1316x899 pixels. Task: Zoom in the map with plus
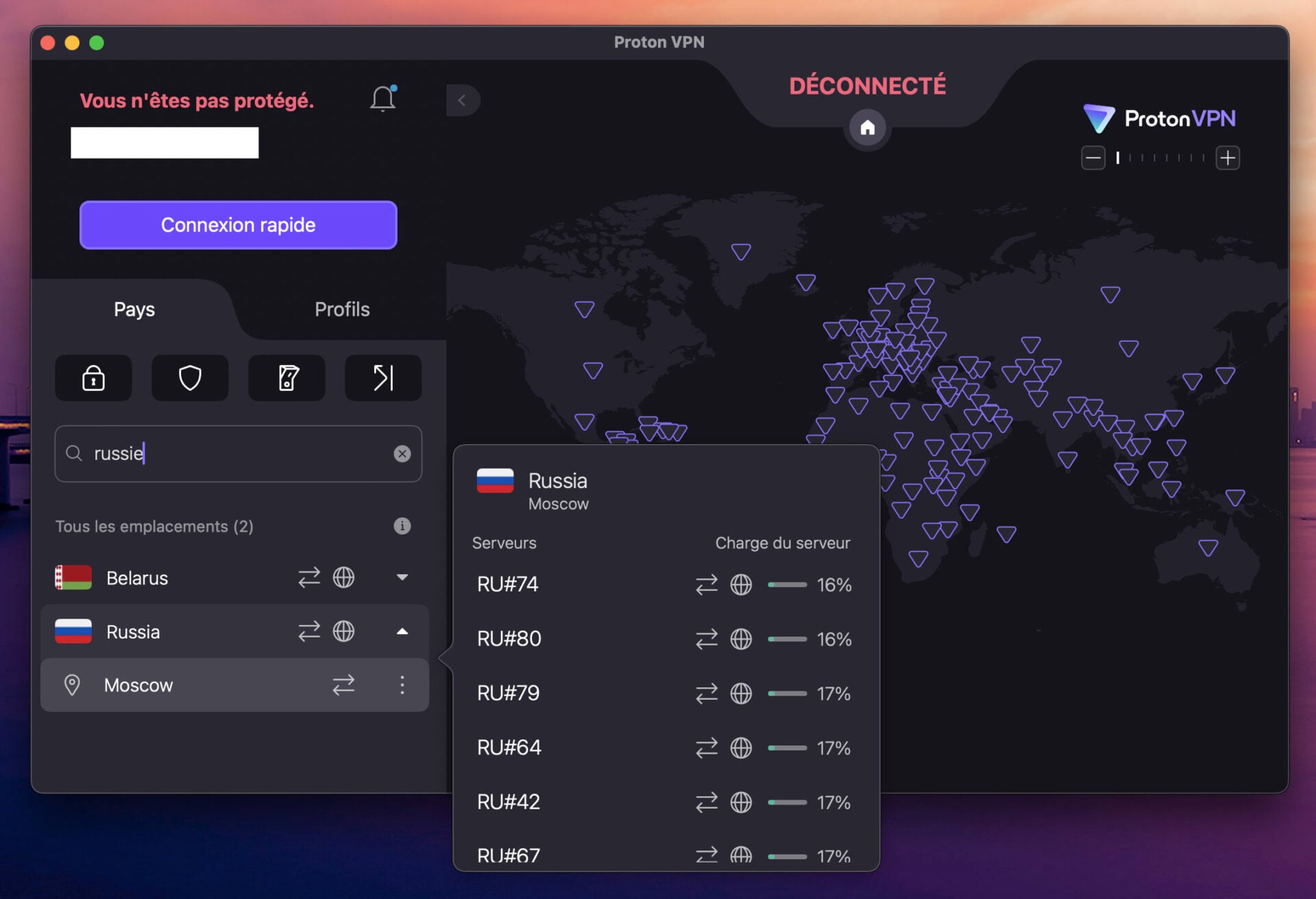tap(1228, 158)
